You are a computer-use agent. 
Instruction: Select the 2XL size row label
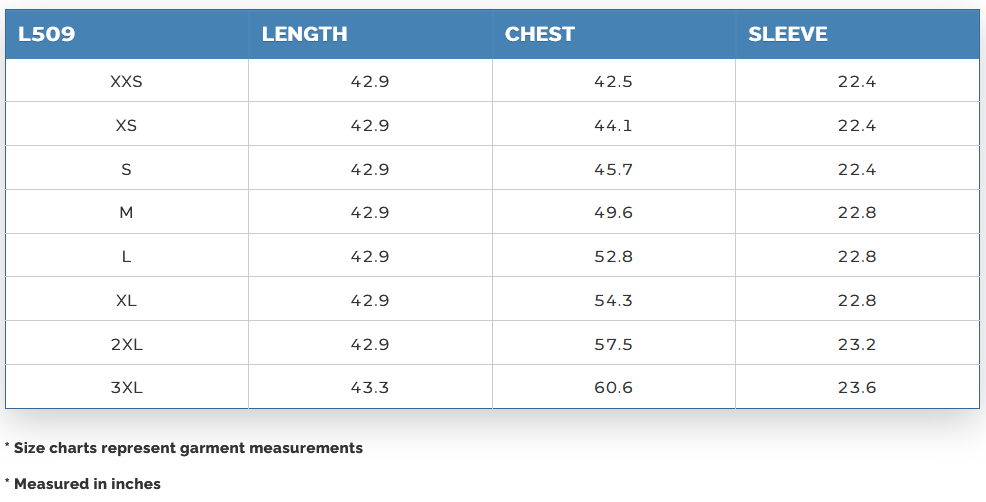tap(126, 344)
